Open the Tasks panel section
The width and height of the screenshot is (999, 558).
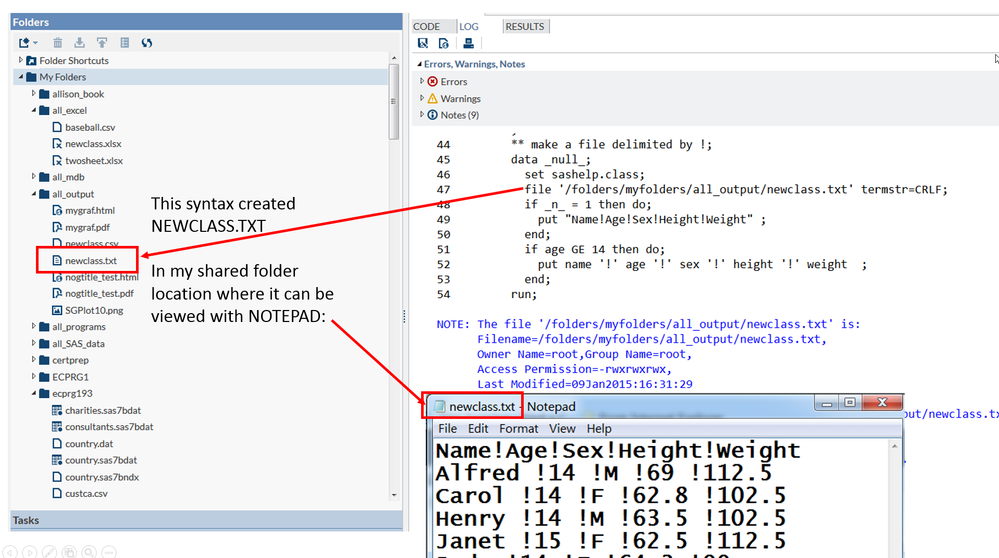coord(26,520)
